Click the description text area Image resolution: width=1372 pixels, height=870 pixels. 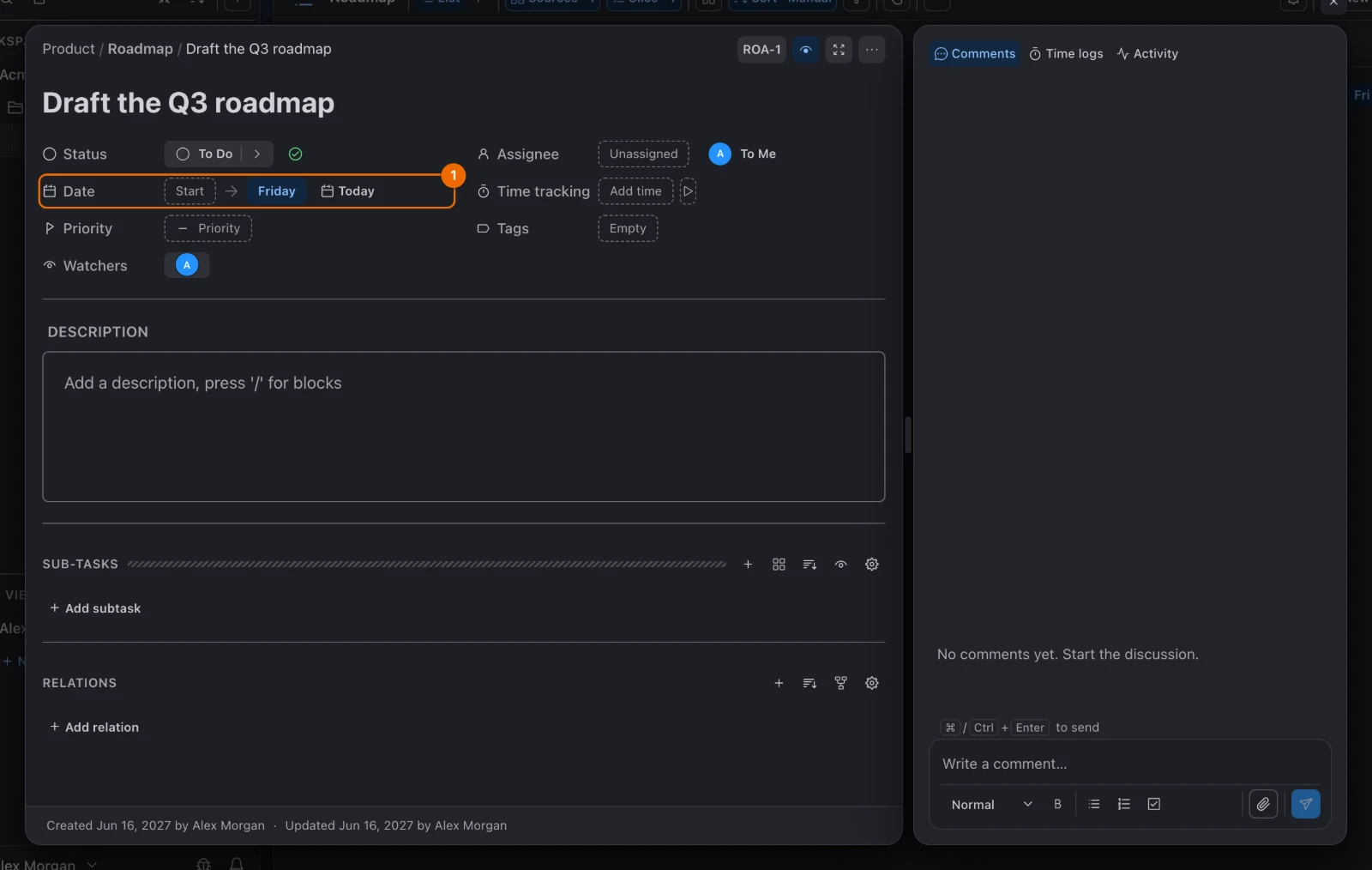[464, 426]
